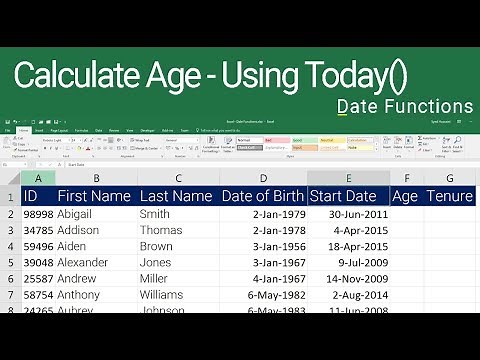Viewport: 480px width, 360px height.
Task: Cut the selected cells
Action: tap(18, 138)
